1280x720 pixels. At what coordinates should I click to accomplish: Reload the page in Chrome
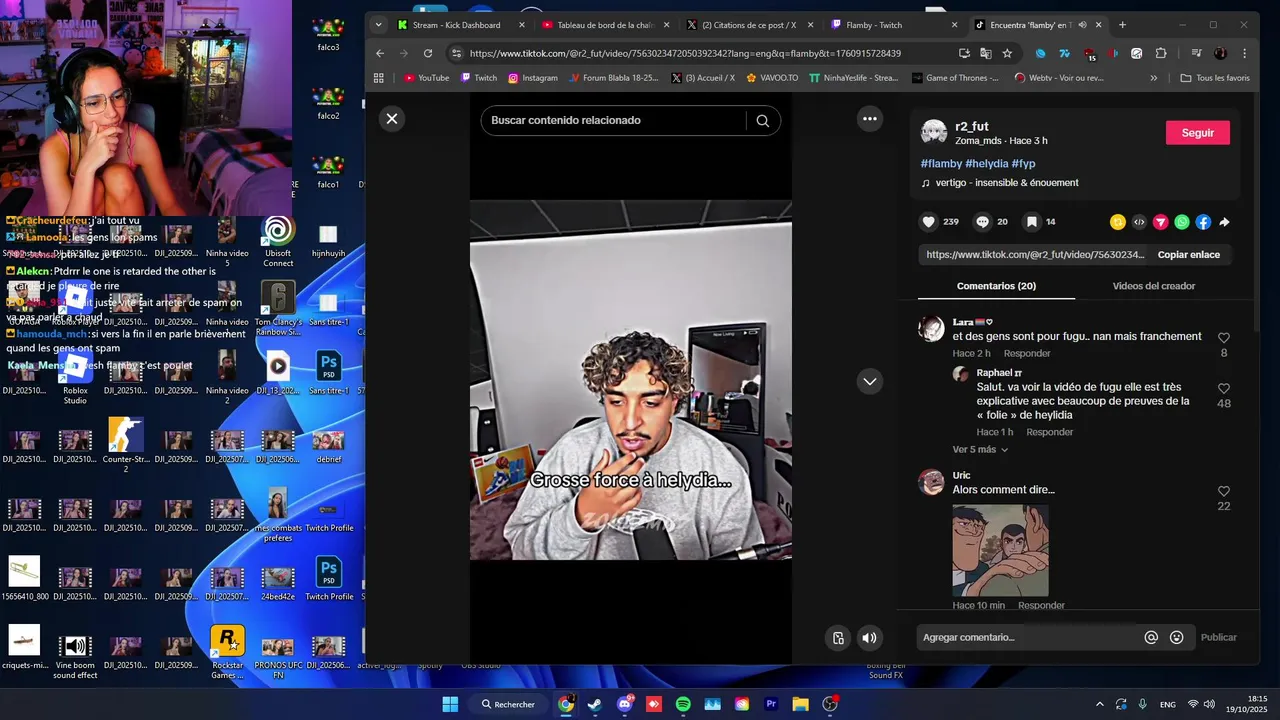(428, 53)
